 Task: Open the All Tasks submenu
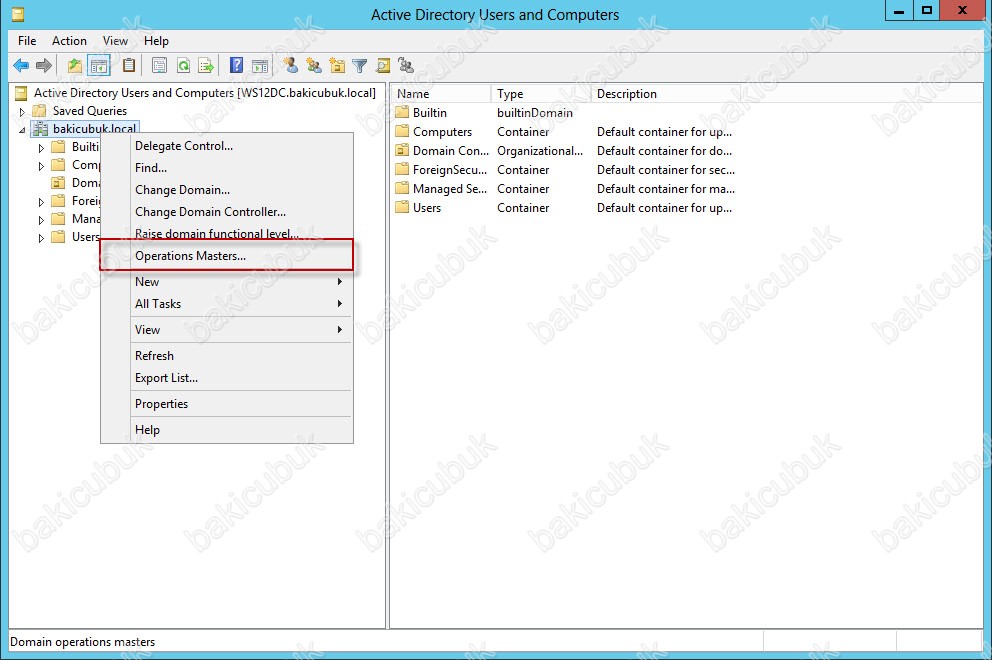tap(227, 304)
